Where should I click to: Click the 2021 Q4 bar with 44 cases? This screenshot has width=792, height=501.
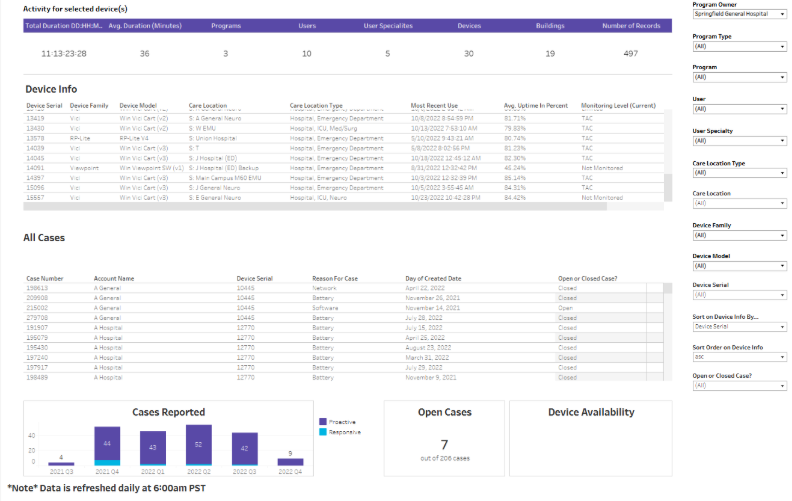[107, 444]
